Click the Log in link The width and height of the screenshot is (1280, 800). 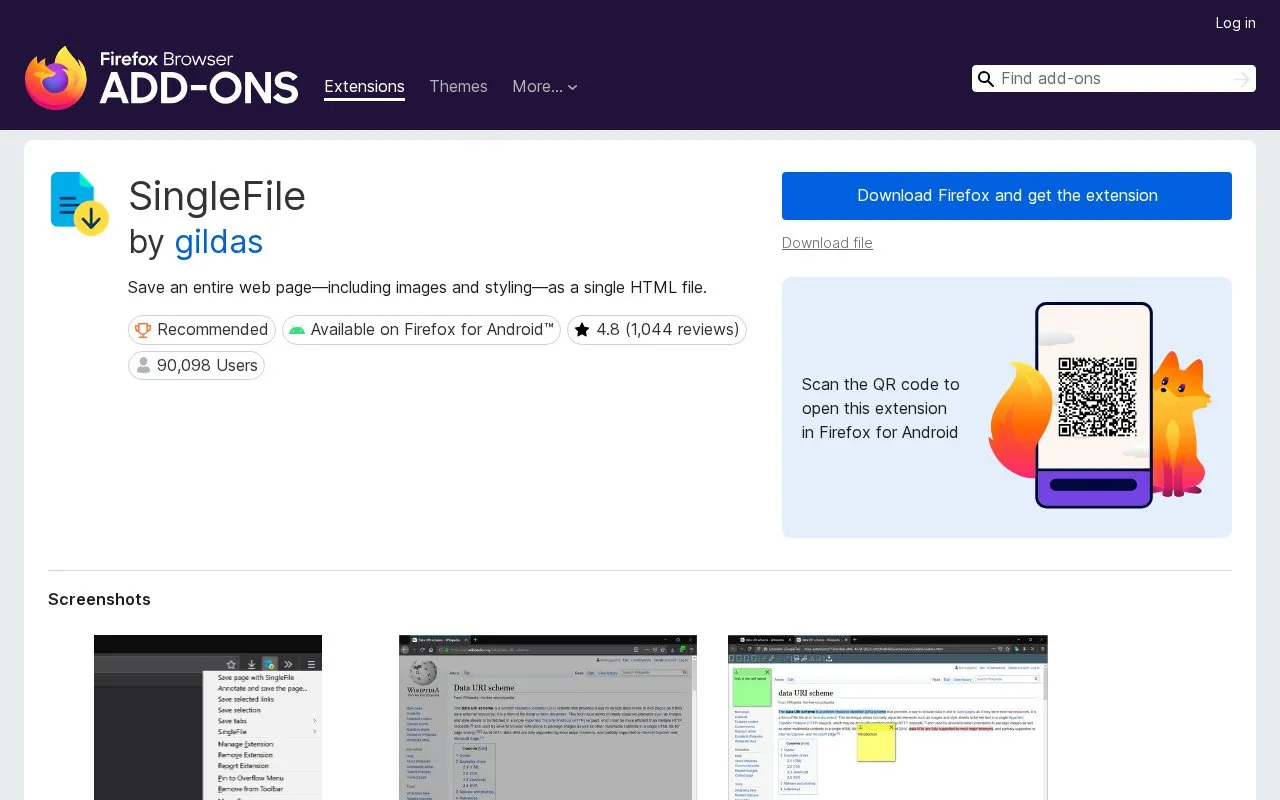tap(1235, 23)
